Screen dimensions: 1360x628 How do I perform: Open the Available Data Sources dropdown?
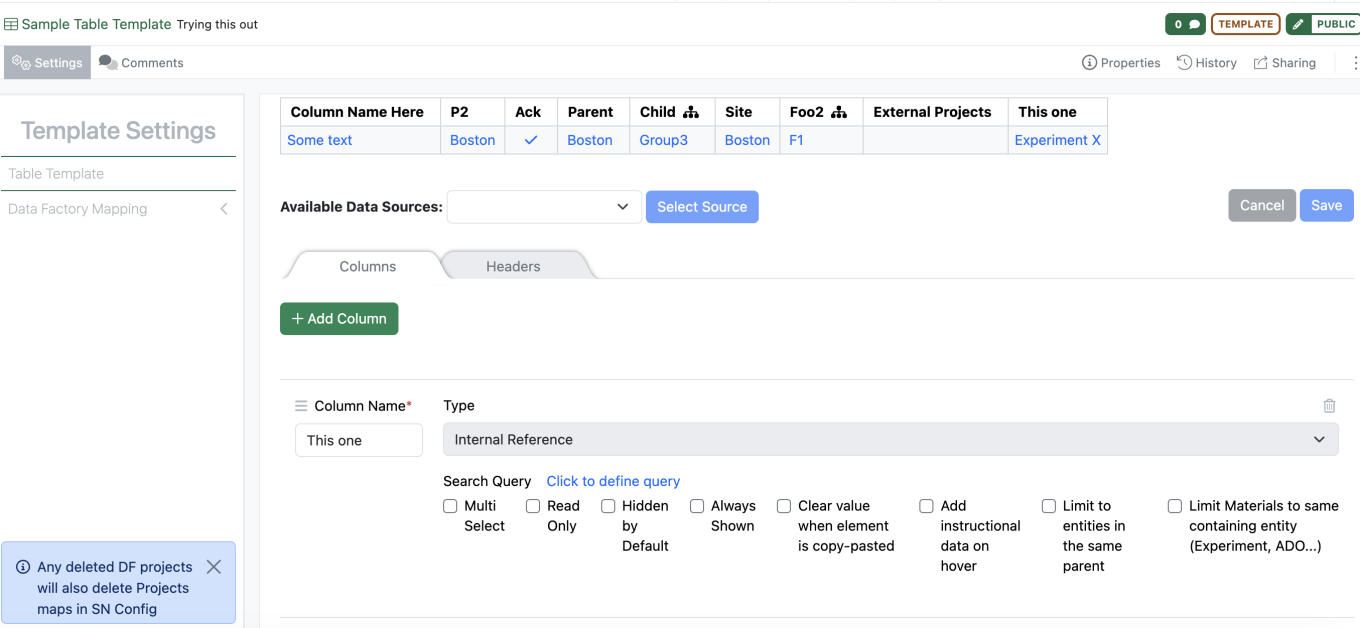click(x=544, y=207)
